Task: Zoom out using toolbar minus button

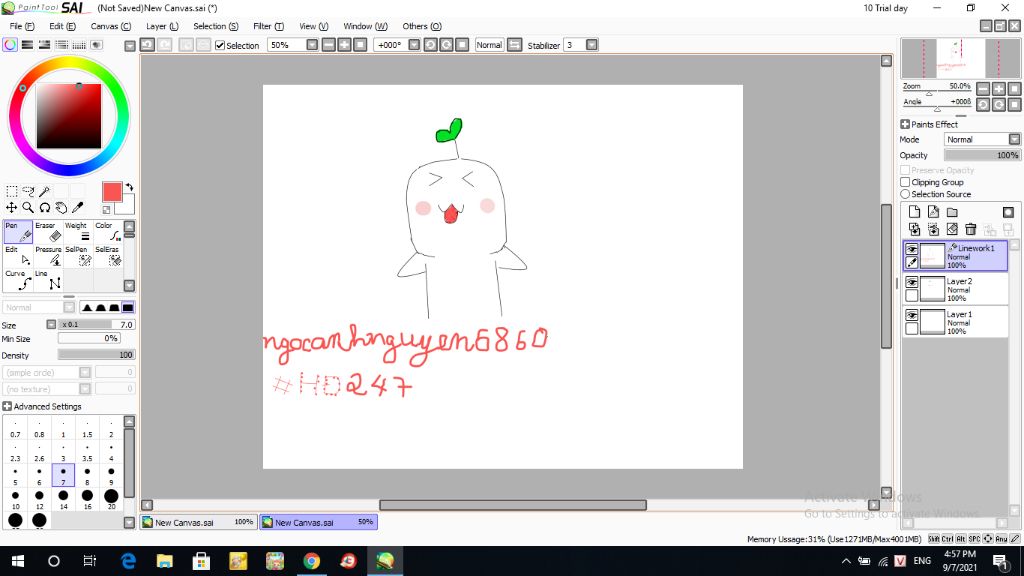Action: [328, 45]
